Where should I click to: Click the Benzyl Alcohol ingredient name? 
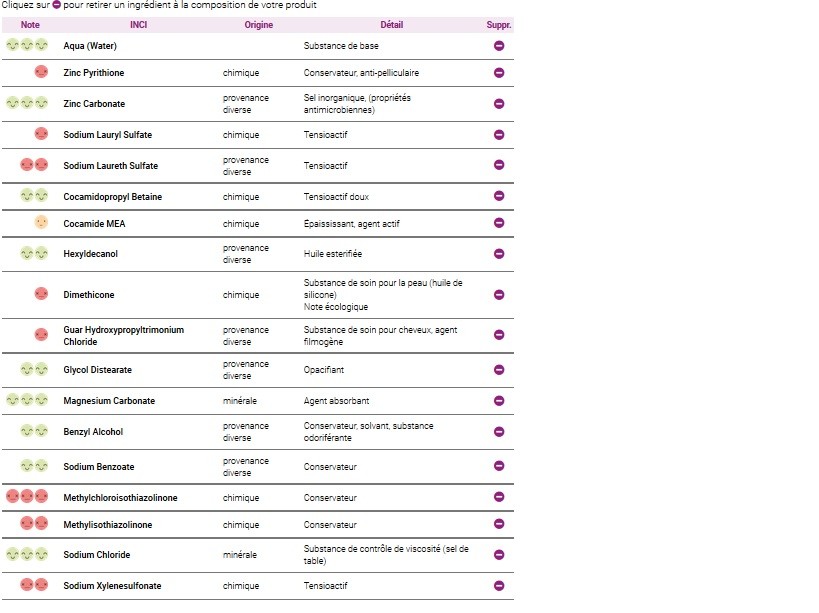[94, 432]
